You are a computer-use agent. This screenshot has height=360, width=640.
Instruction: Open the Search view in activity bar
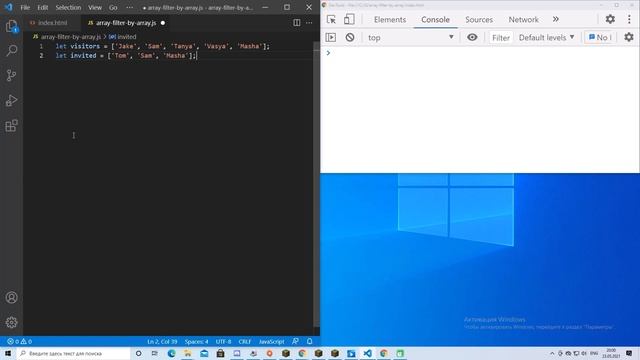(11, 51)
